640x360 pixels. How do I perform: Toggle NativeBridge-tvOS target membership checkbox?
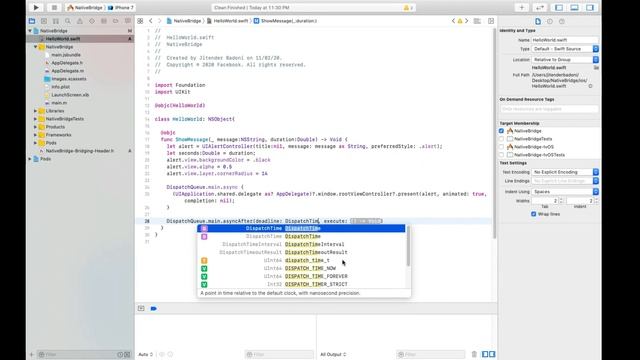[501, 147]
